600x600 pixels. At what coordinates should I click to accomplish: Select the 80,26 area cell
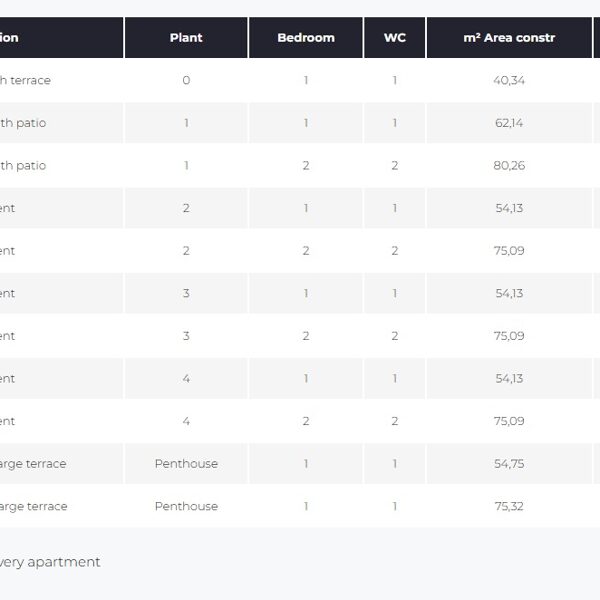click(x=509, y=166)
